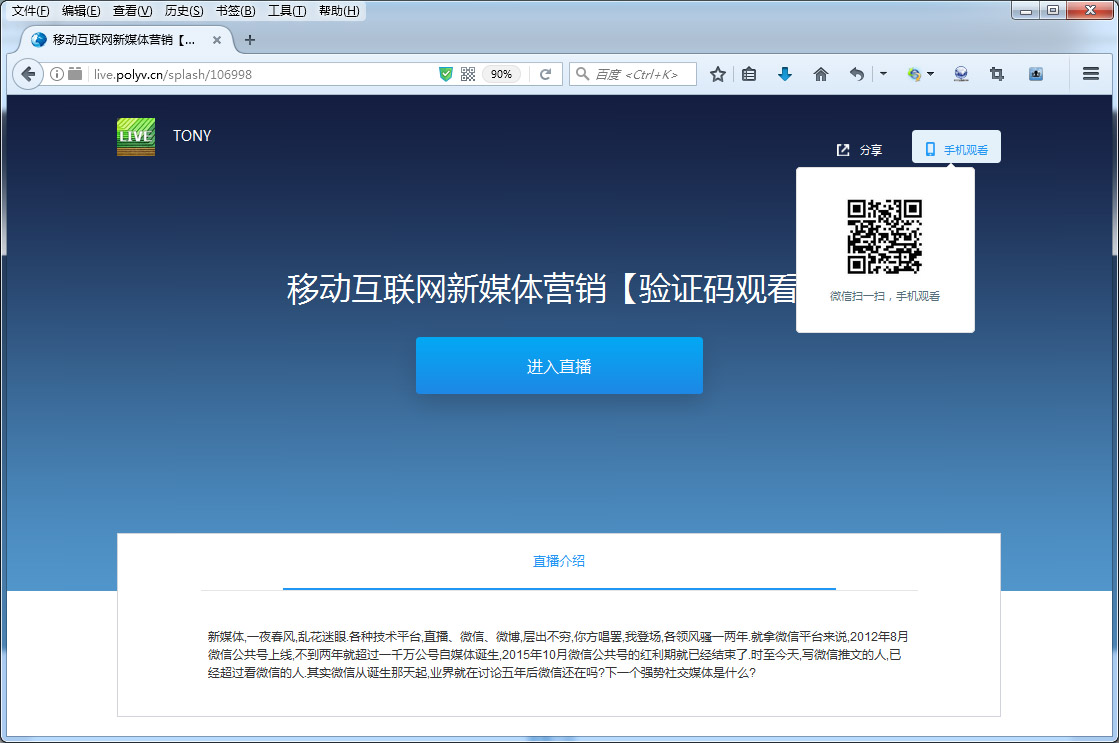Open the Firefox hamburger menu
This screenshot has height=743, width=1119.
(1090, 73)
